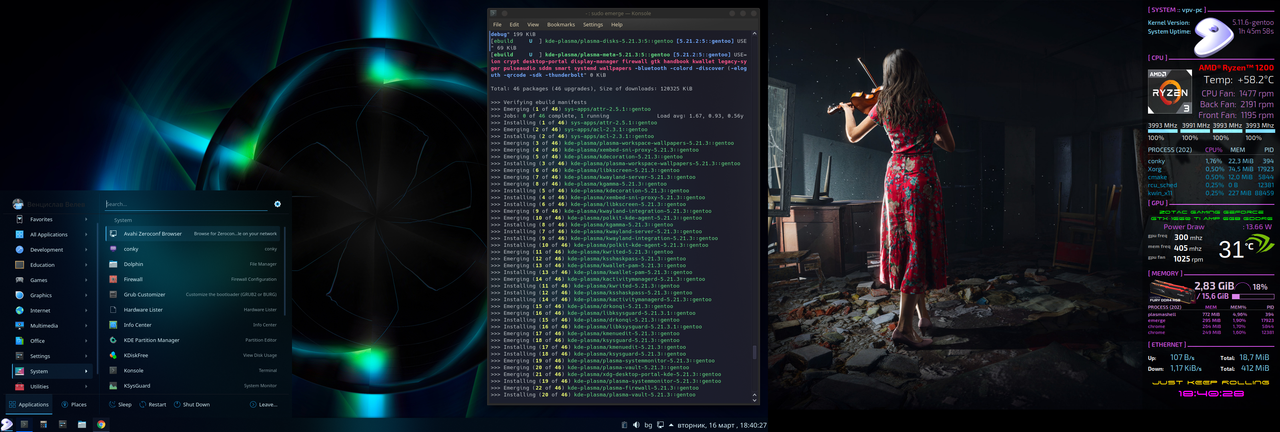Image resolution: width=1280 pixels, height=432 pixels.
Task: Focus the launcher Search field
Action: click(186, 204)
